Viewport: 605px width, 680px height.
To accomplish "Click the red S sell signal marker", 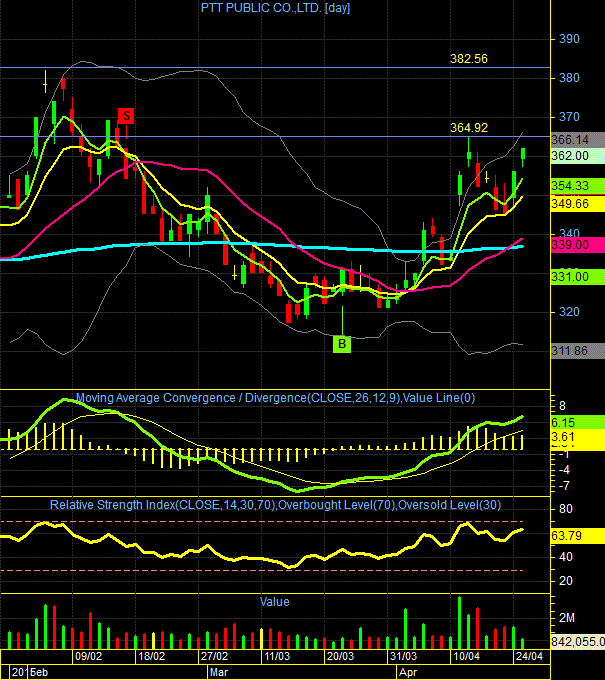I will pos(126,116).
